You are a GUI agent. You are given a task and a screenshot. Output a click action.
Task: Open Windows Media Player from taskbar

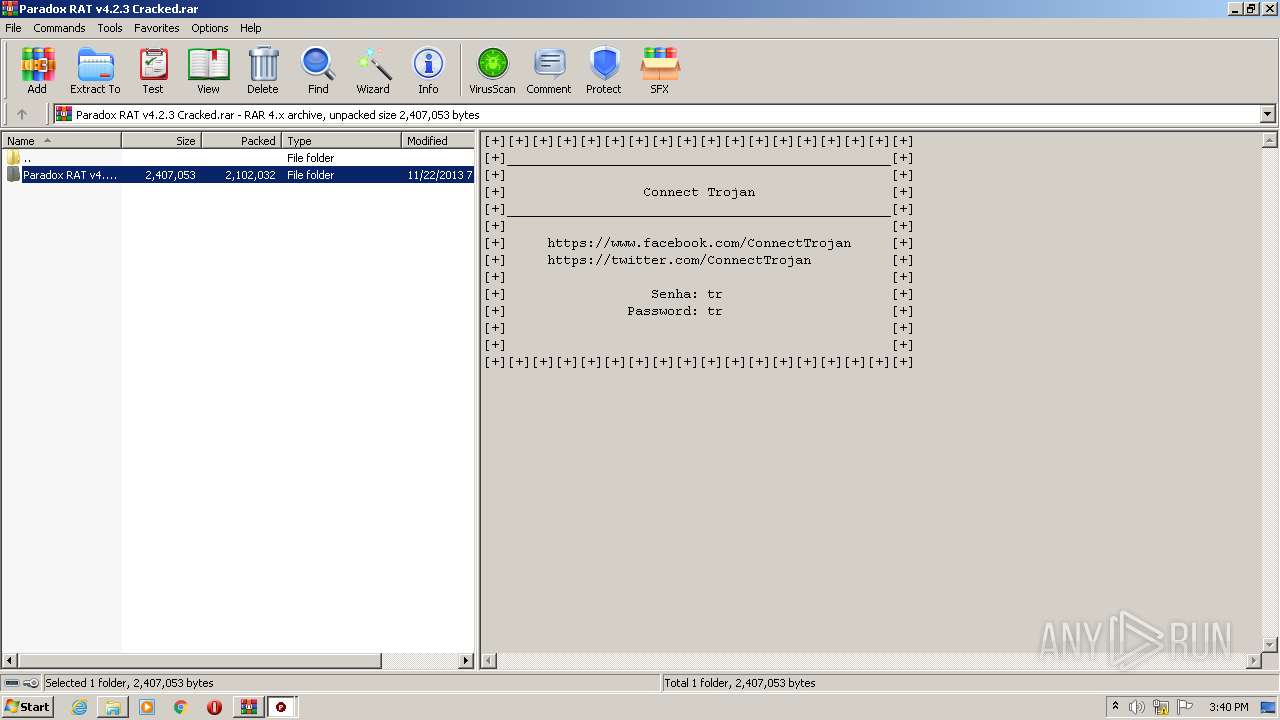coord(147,707)
